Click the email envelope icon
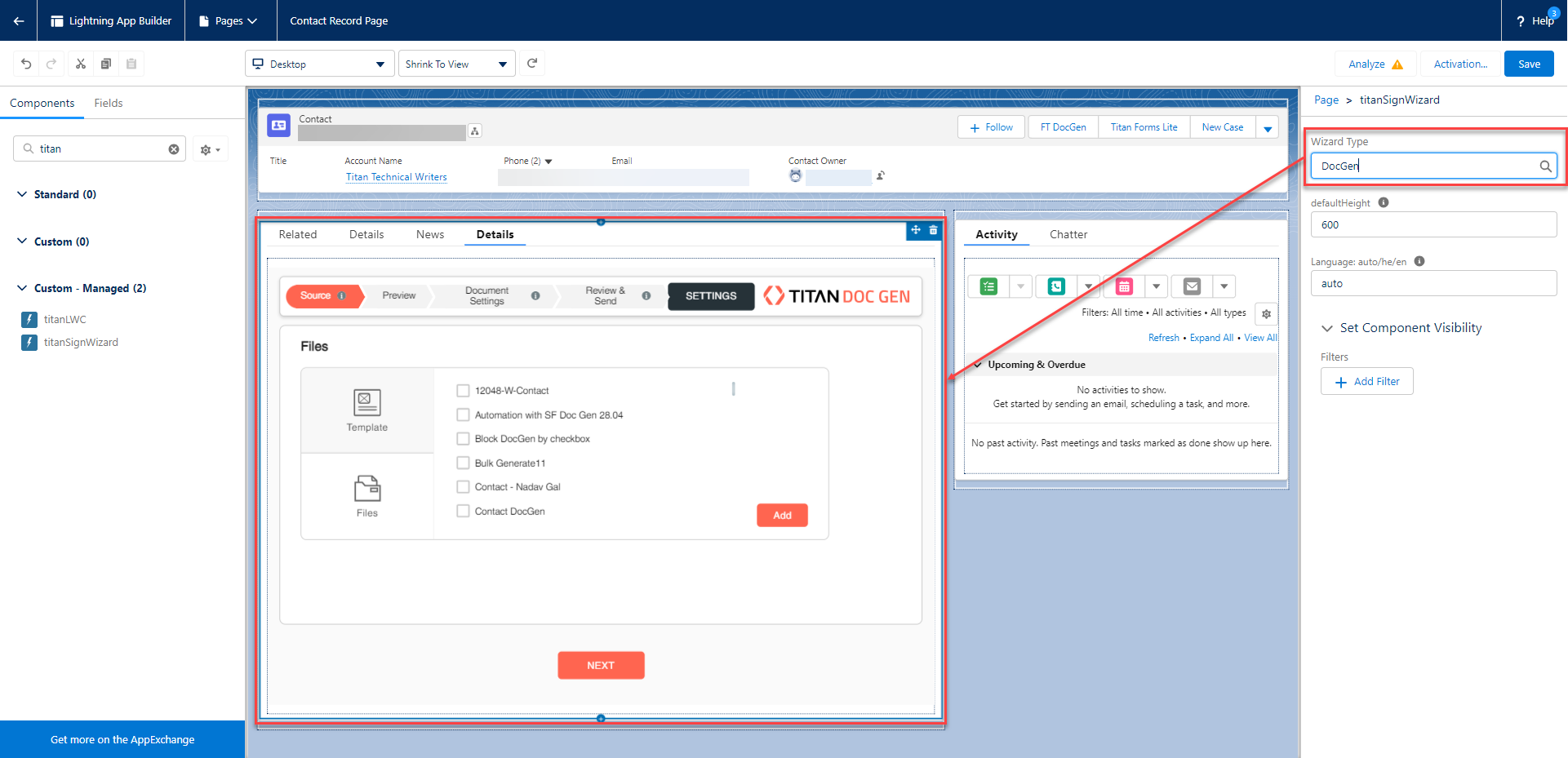Screen dimensions: 1568x758 [x=1192, y=286]
